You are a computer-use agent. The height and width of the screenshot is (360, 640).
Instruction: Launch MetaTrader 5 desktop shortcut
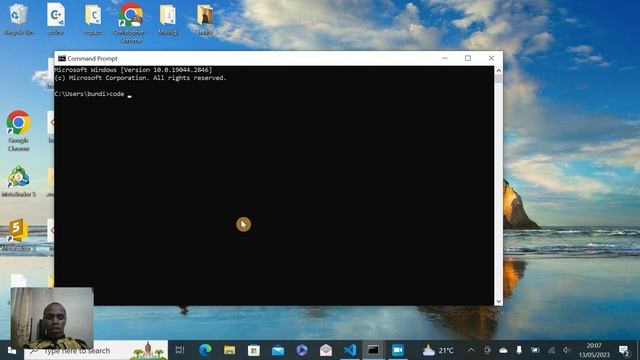pyautogui.click(x=18, y=182)
